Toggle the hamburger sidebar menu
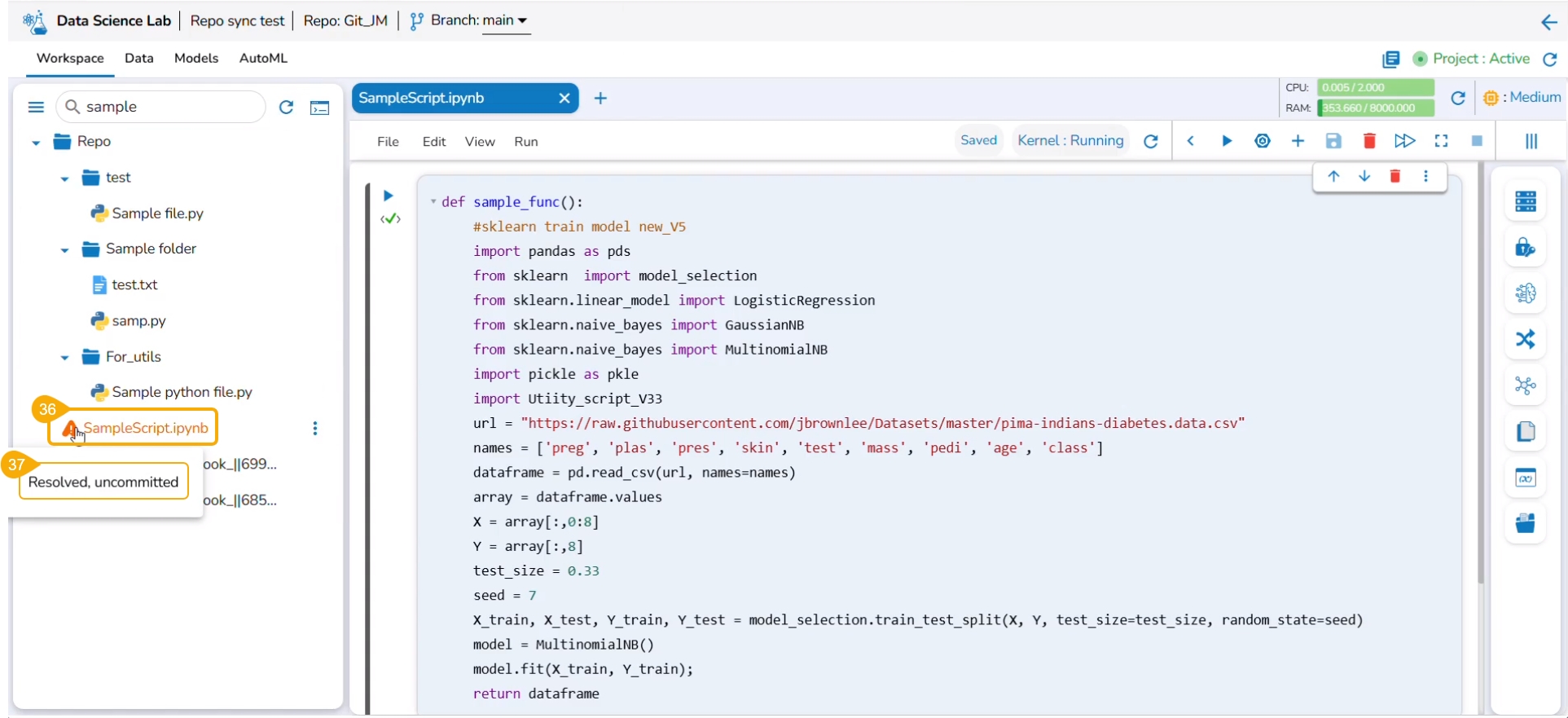Screen dimensions: 1568x718 [36, 107]
